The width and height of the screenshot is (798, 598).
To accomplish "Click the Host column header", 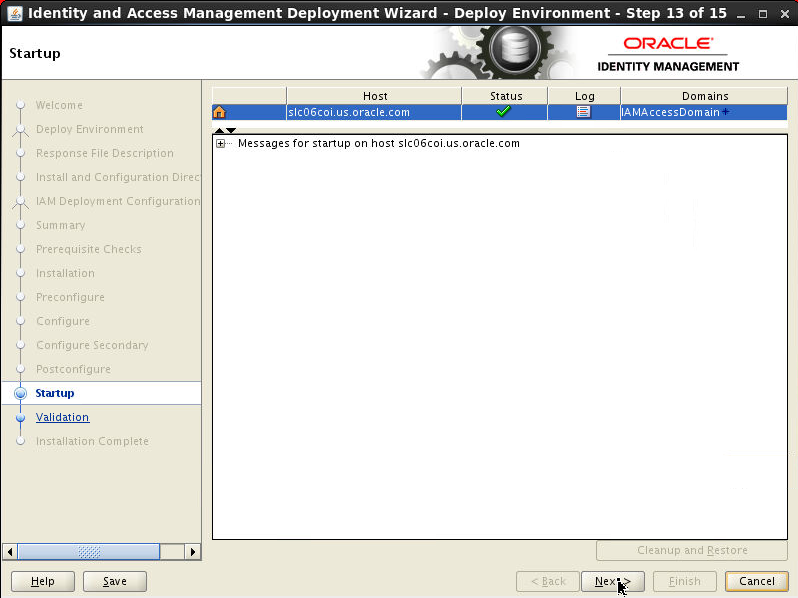I will [375, 96].
